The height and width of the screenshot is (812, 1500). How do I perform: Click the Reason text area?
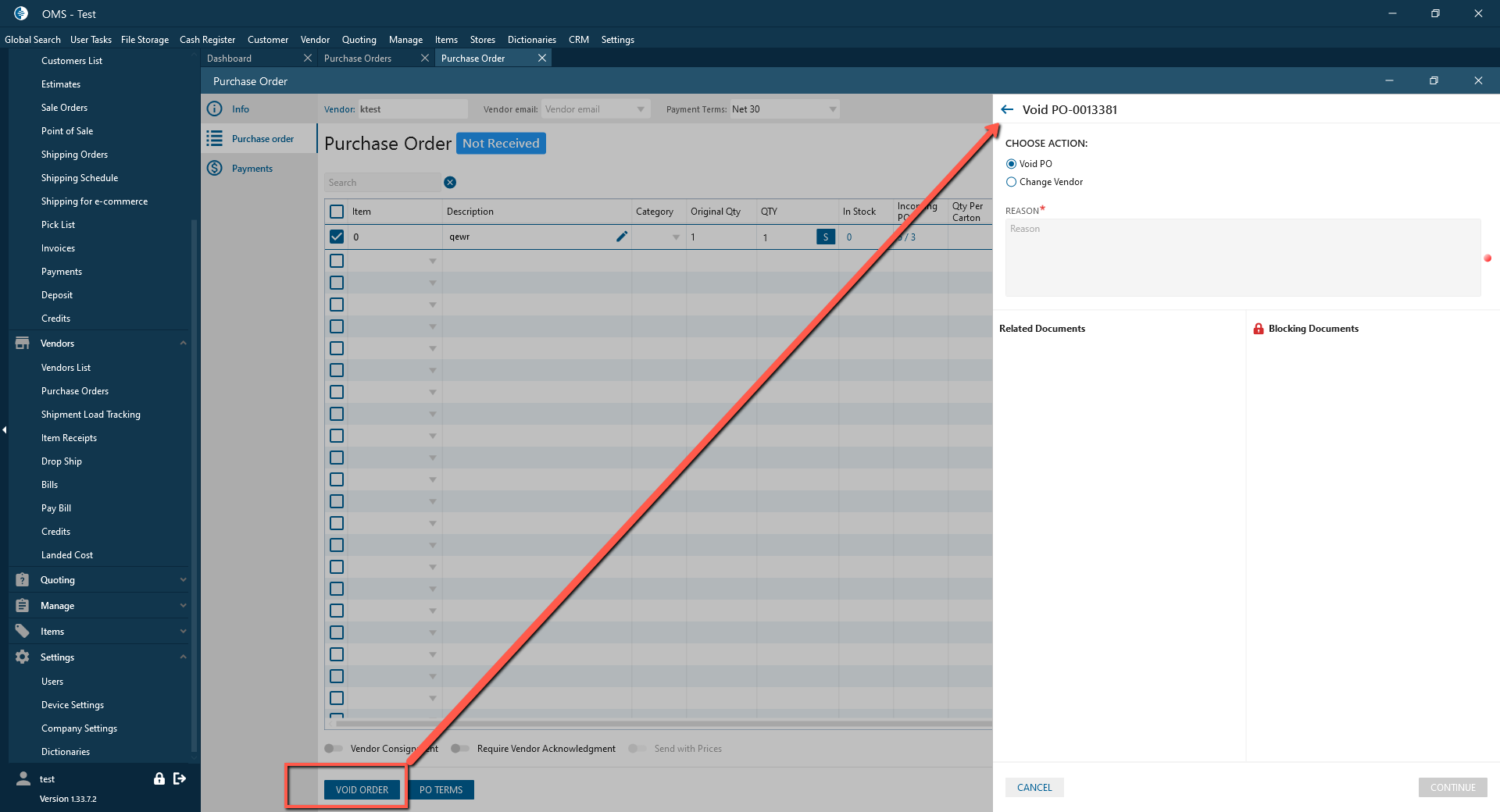point(1242,258)
